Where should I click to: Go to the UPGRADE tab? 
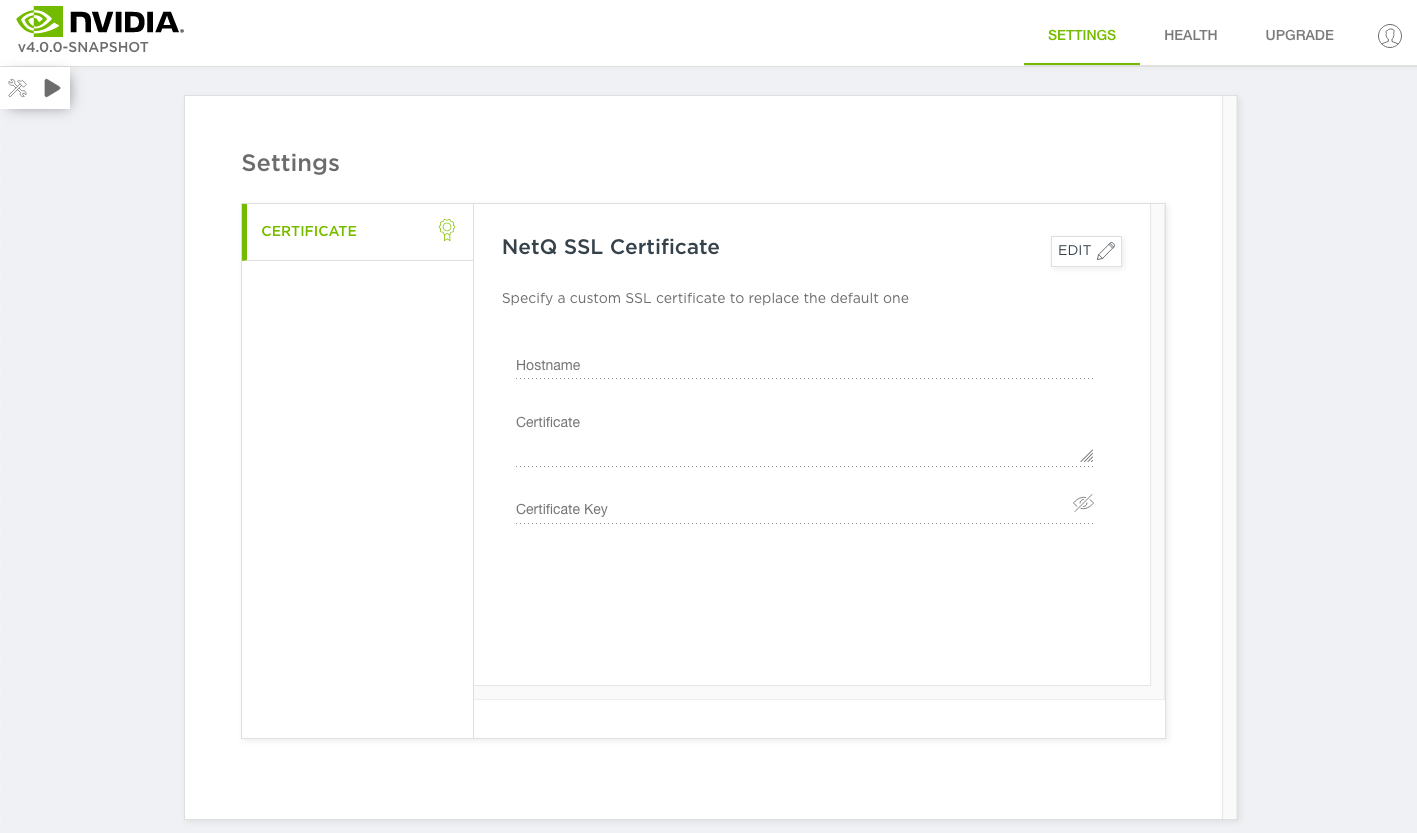1299,35
